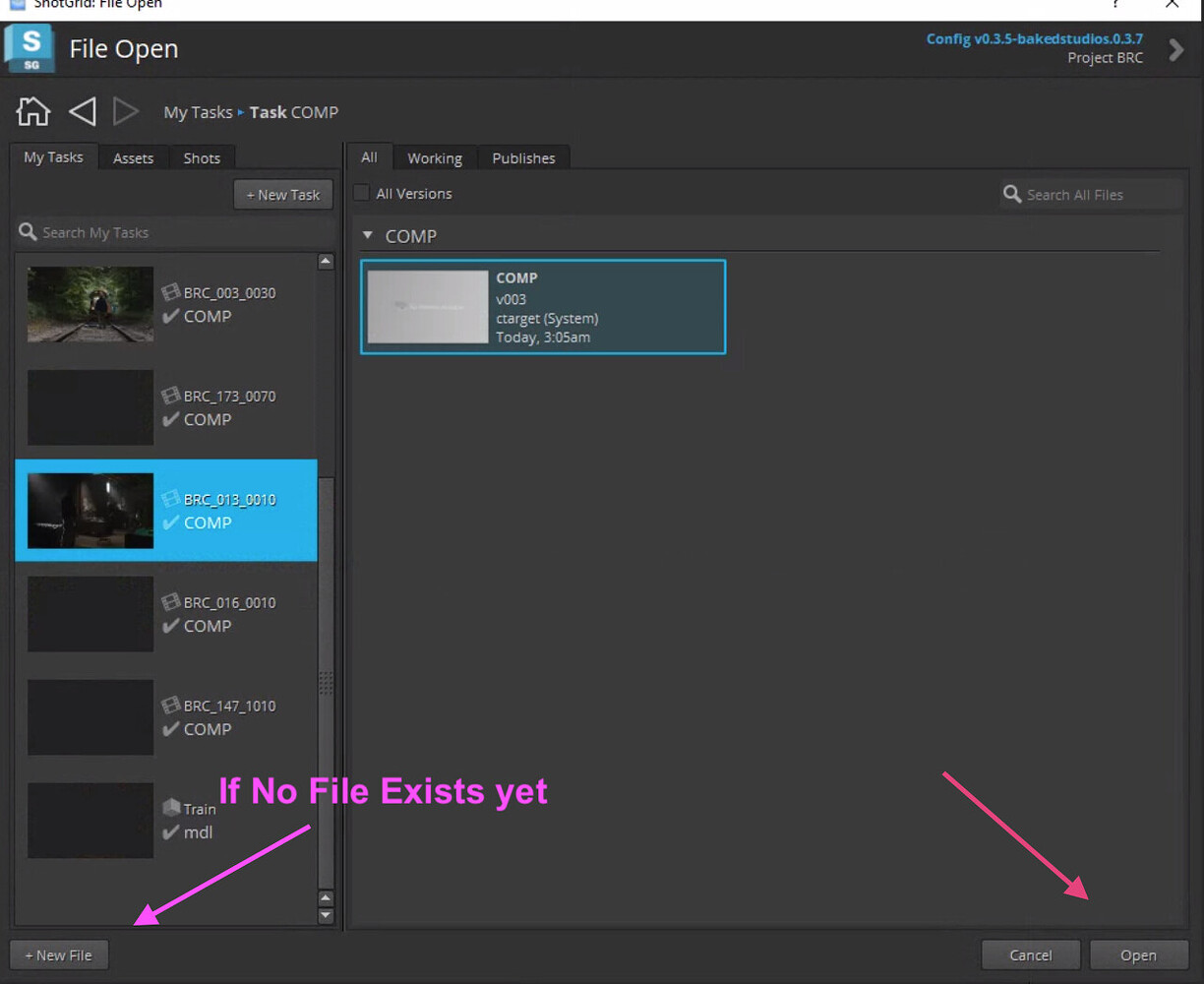
Task: Click the forward navigation arrow
Action: 125,111
